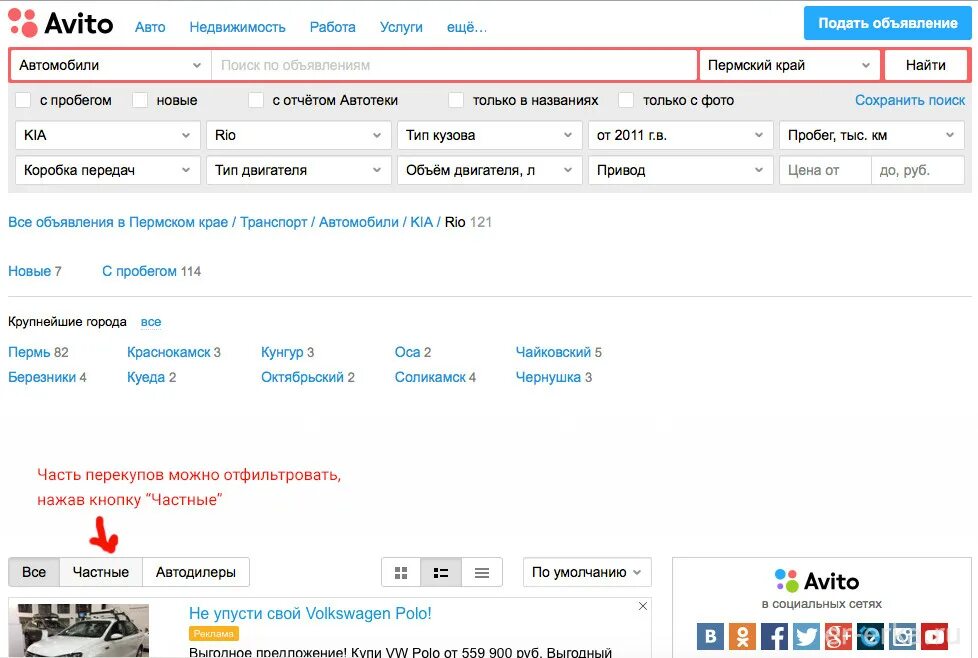The height and width of the screenshot is (658, 978).
Task: Open the 'ещё…' top menu
Action: coord(467,27)
